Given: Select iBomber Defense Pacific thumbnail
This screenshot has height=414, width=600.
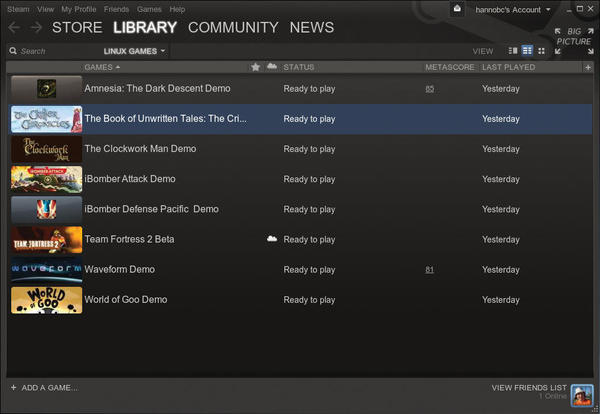Looking at the screenshot, I should [x=46, y=209].
